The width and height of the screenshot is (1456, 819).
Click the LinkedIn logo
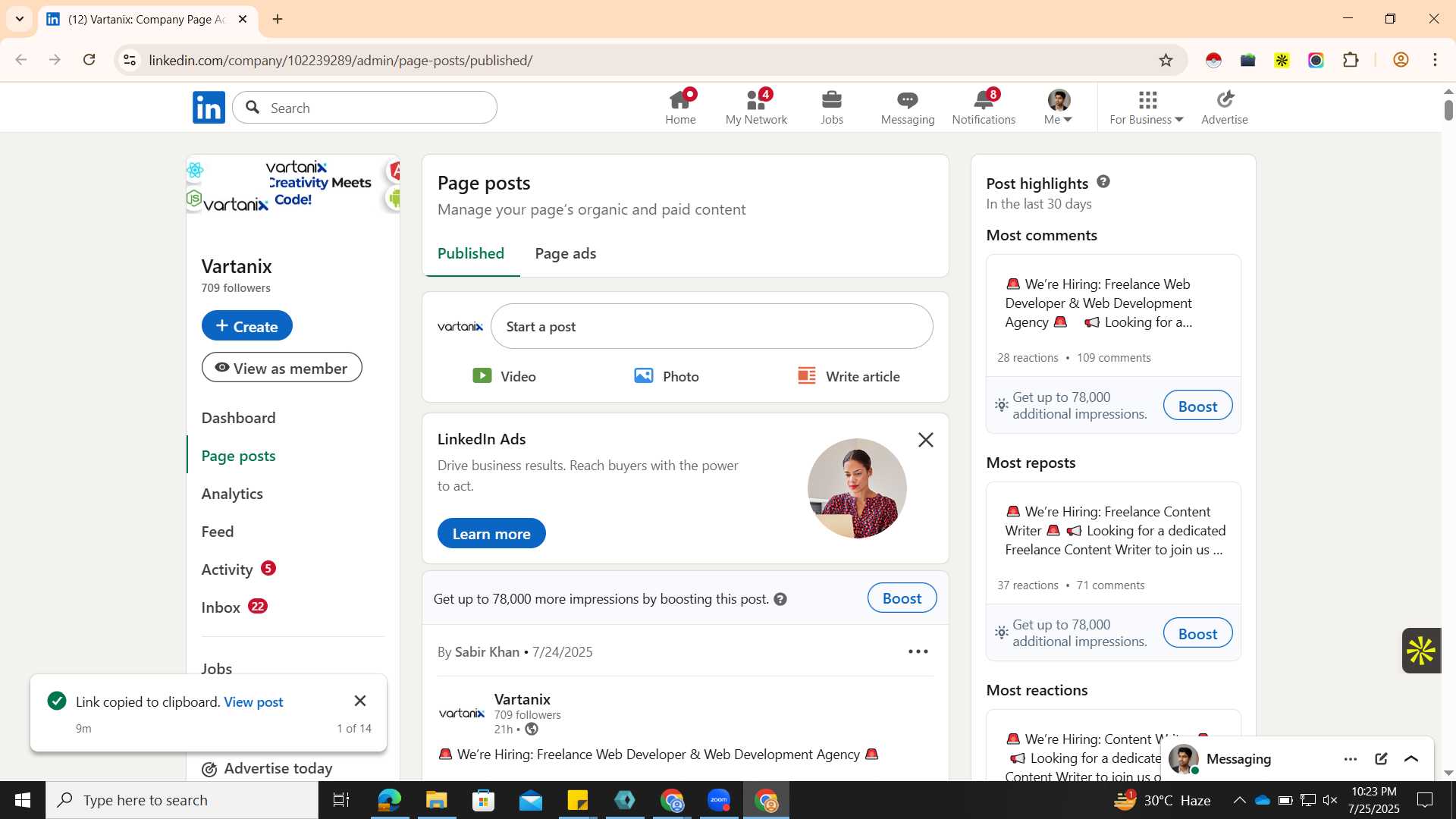(x=209, y=108)
